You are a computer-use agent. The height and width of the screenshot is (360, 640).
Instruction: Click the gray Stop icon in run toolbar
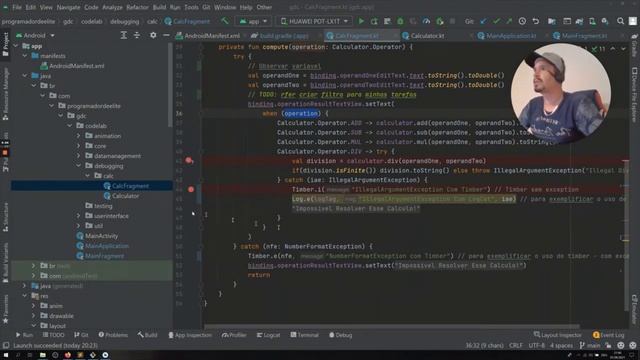pyautogui.click(x=452, y=21)
